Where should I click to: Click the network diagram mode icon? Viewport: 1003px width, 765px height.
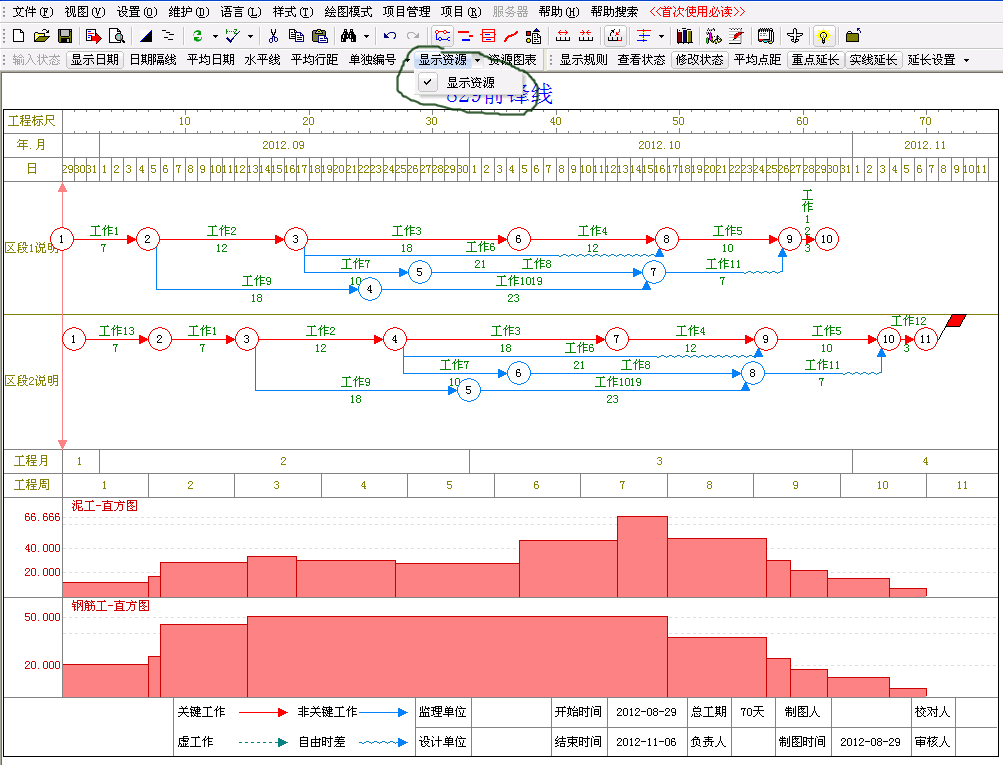click(x=443, y=36)
